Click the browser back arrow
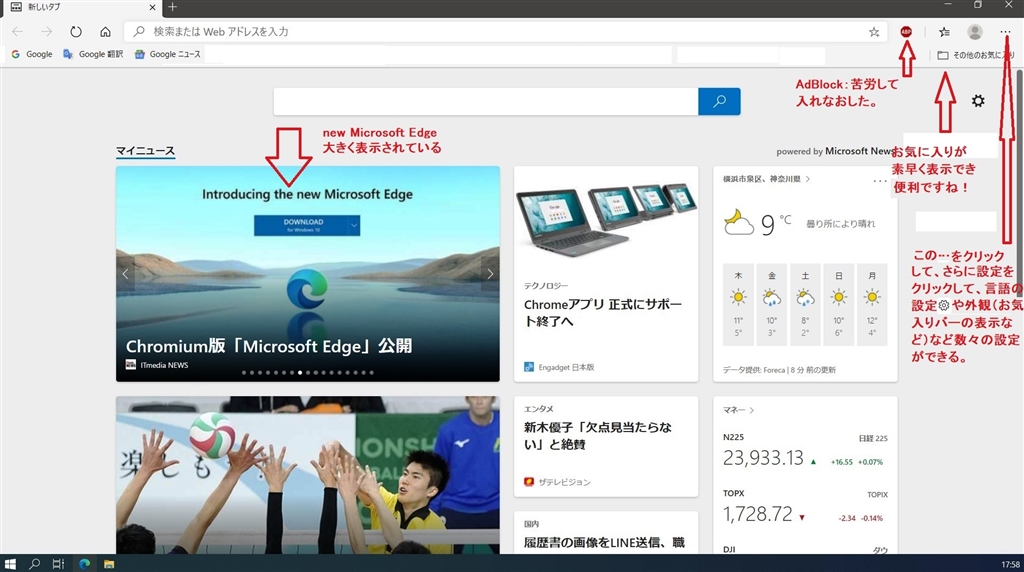Image resolution: width=1024 pixels, height=572 pixels. (18, 31)
